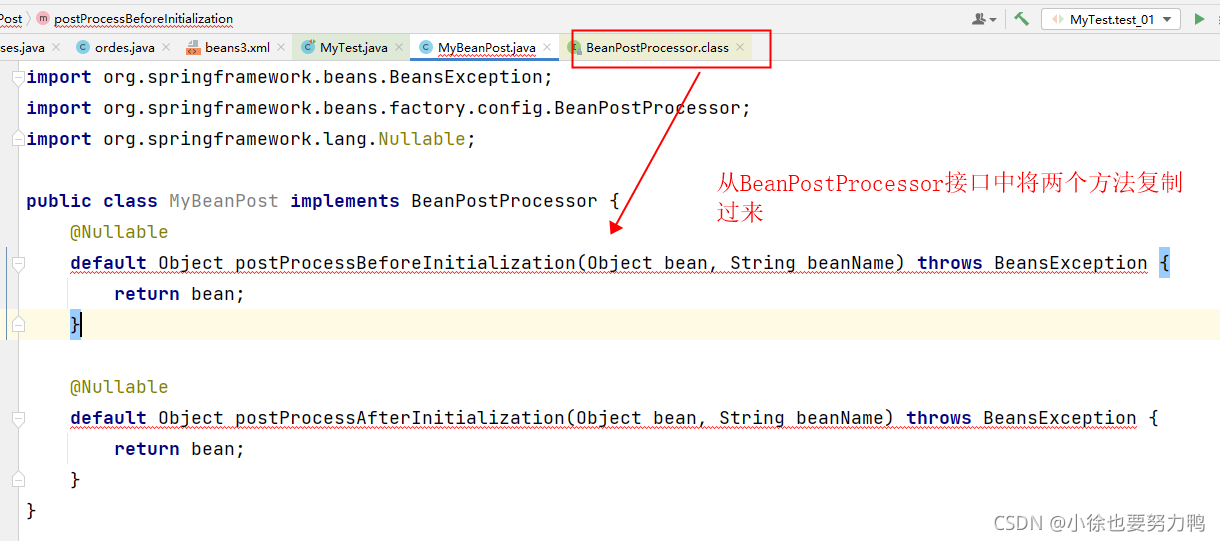Click 'throws' in the postProcessAfterInitialization signature
1220x541 pixels.
938,418
